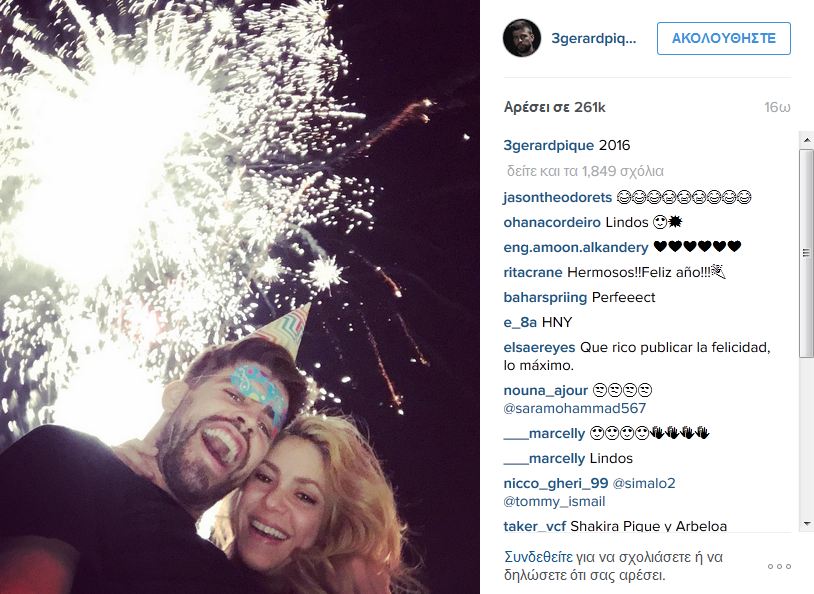Open the 3gerardpique profile avatar
The image size is (814, 594).
522,38
